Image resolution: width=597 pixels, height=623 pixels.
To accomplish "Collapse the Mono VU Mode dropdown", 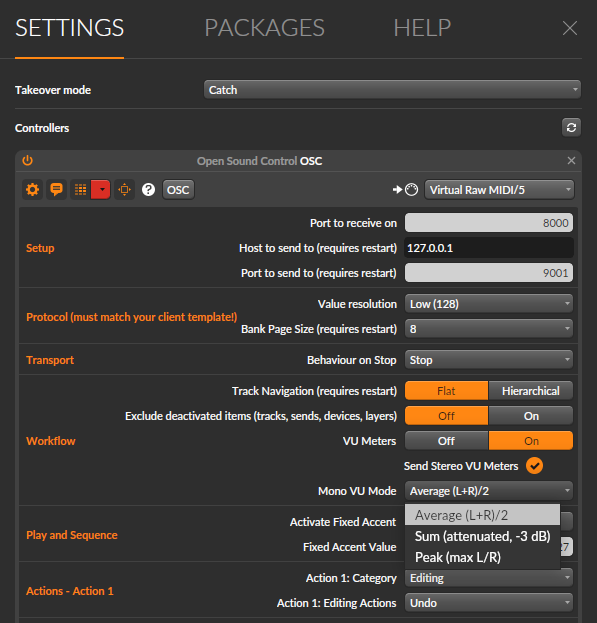I will (489, 491).
